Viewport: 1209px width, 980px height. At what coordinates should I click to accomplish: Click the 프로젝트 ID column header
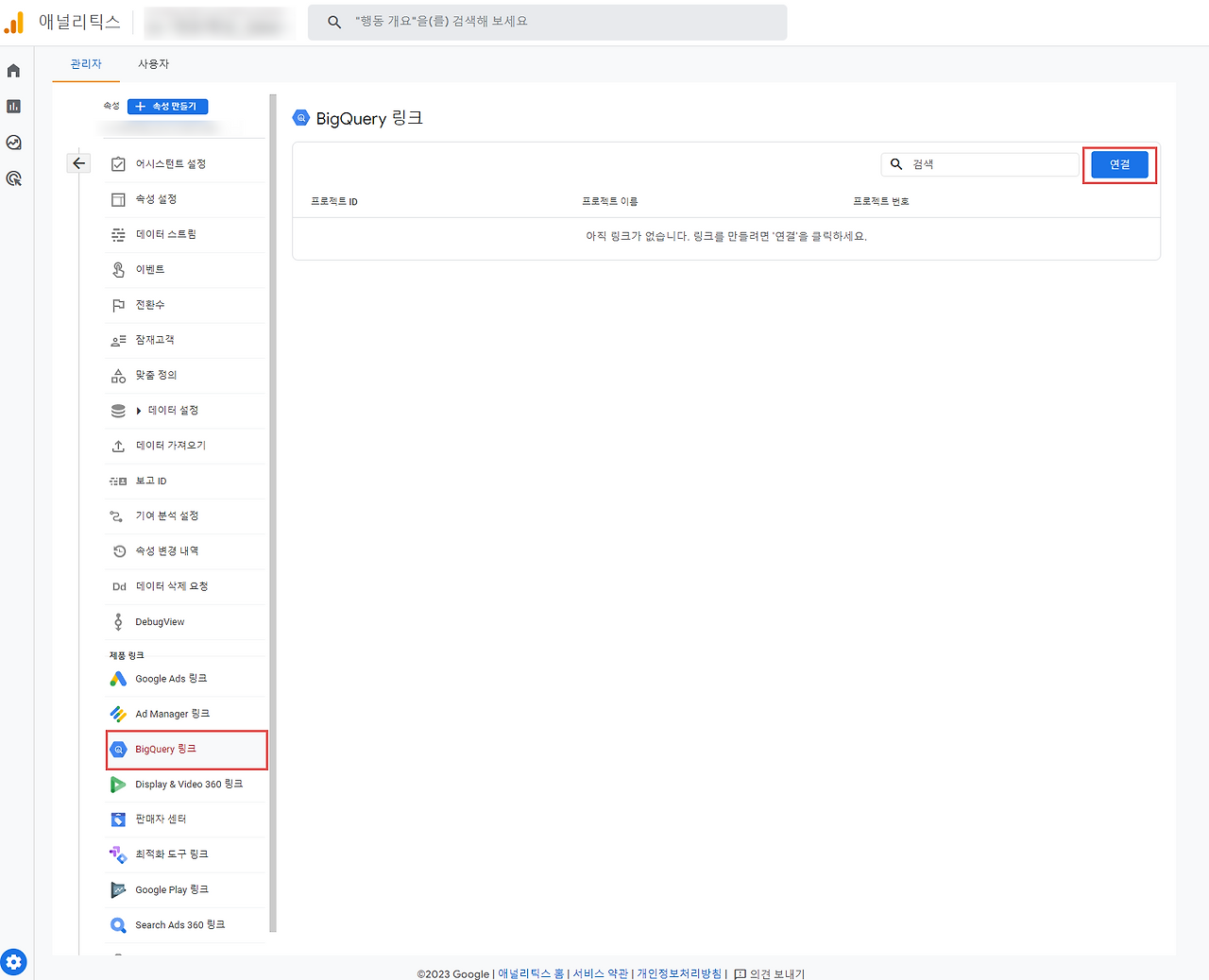[334, 201]
